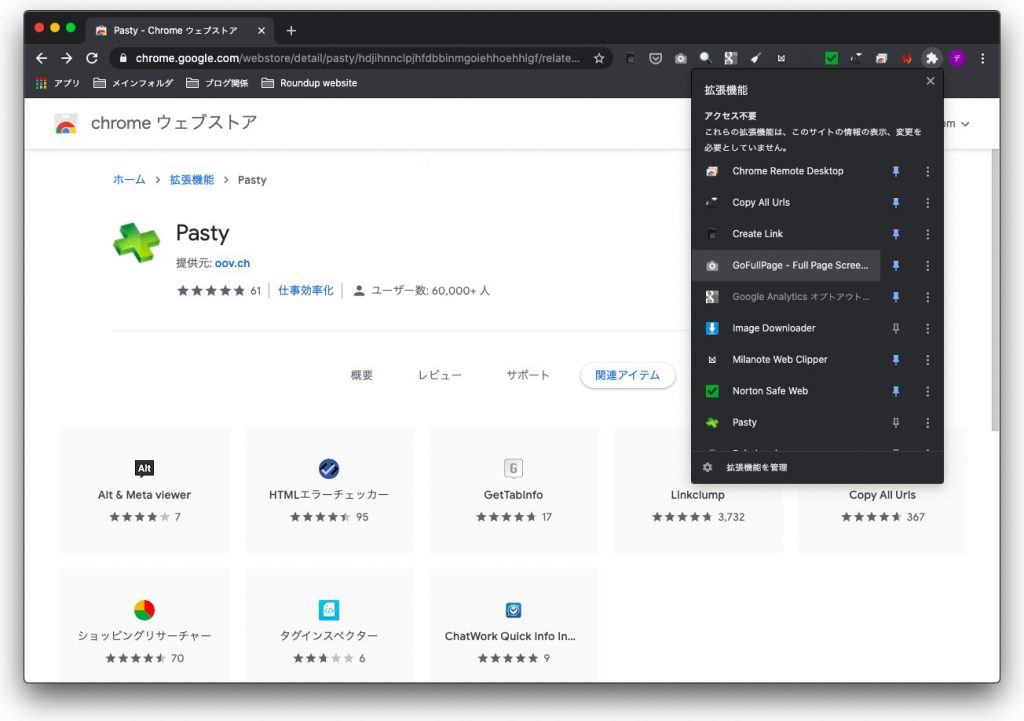Unpin Chrome Remote Desktop extension
Screen dimensions: 1024x721
click(x=896, y=171)
